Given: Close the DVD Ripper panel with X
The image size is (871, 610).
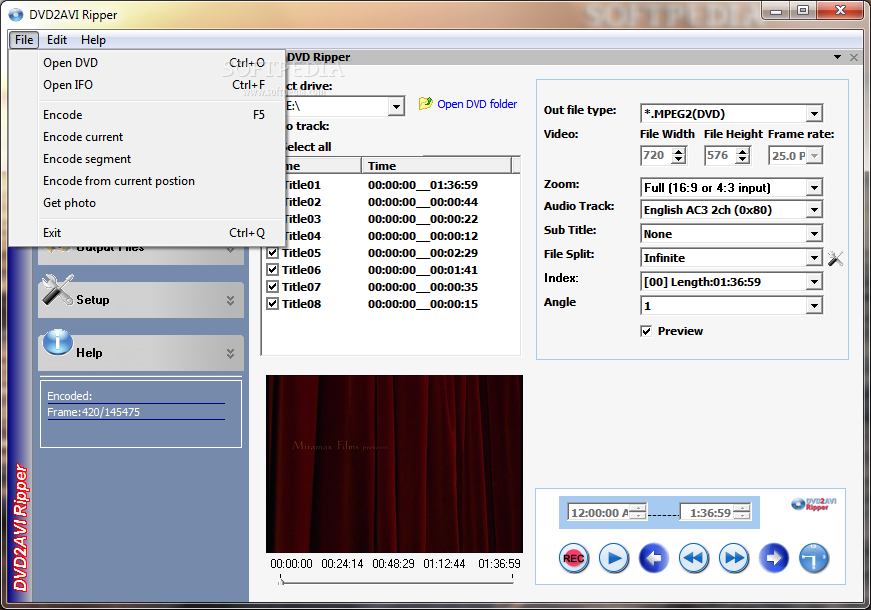Looking at the screenshot, I should (x=854, y=57).
